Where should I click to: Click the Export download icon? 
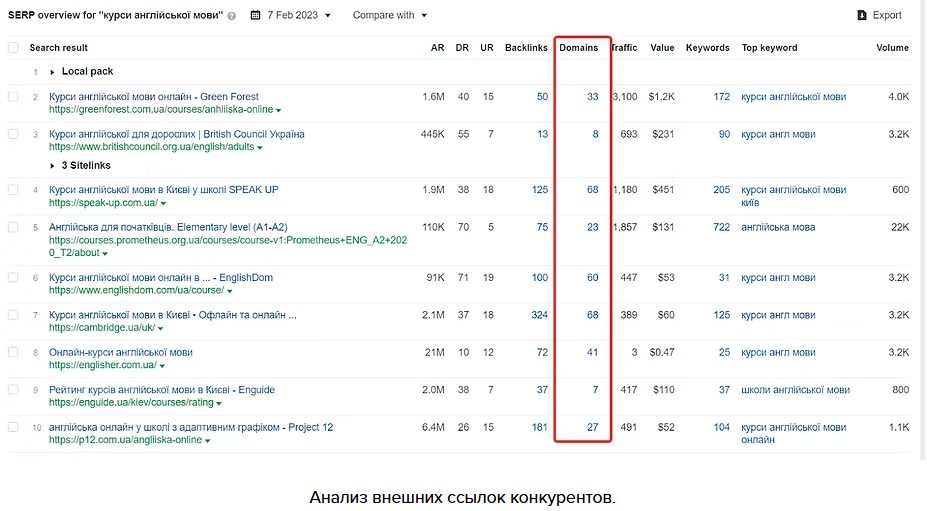pos(863,15)
